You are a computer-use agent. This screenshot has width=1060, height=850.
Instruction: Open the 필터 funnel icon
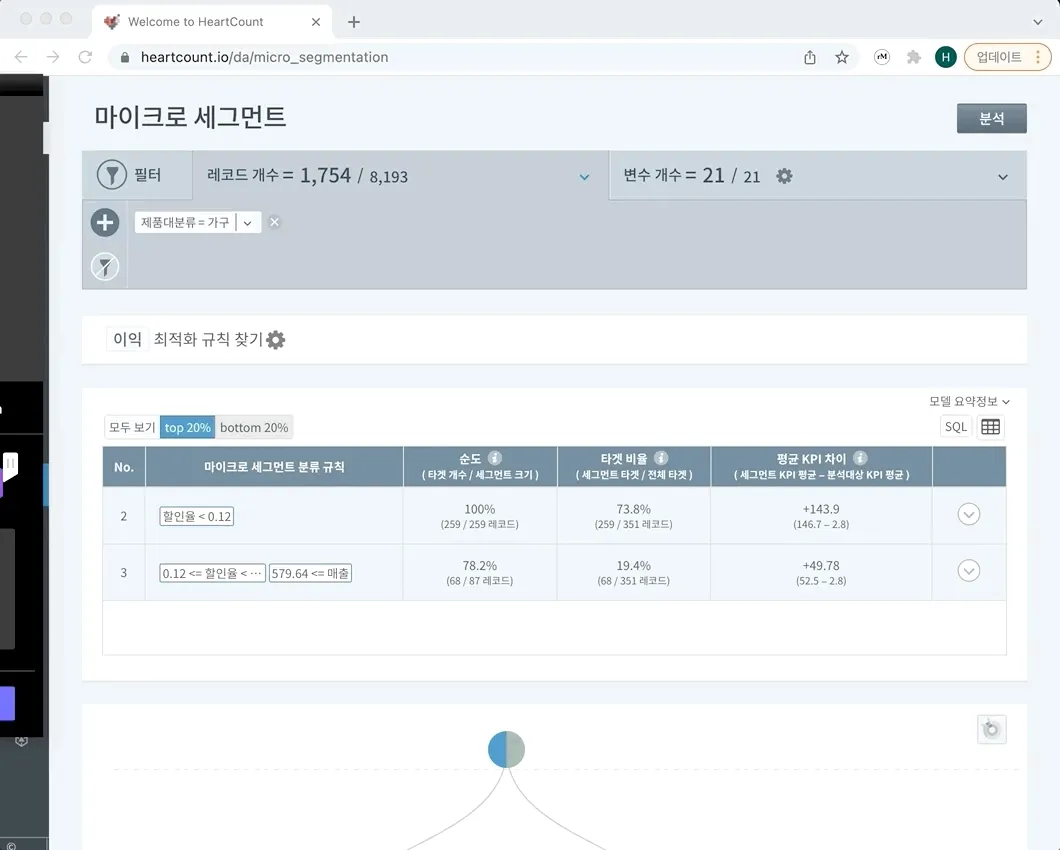[112, 174]
